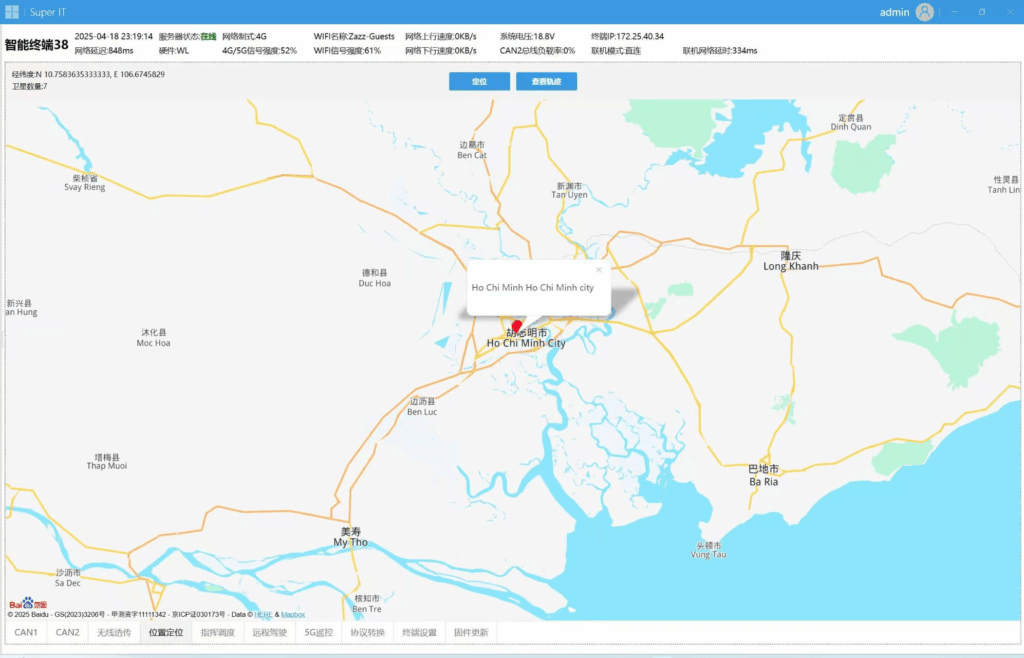Click the red location marker pin
Screen dimensions: 1024x658
click(517, 326)
